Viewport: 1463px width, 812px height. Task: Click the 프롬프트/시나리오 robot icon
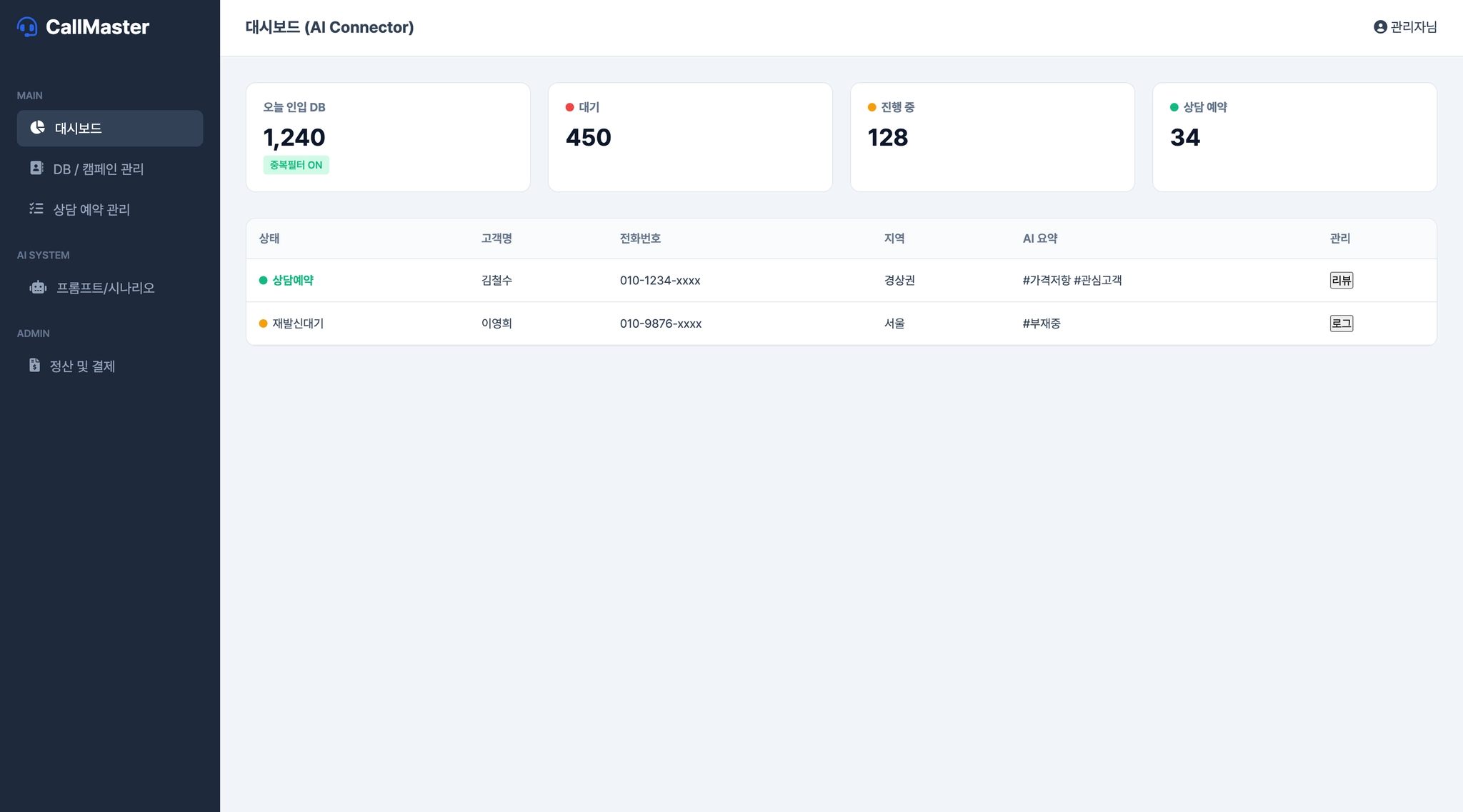click(x=38, y=287)
